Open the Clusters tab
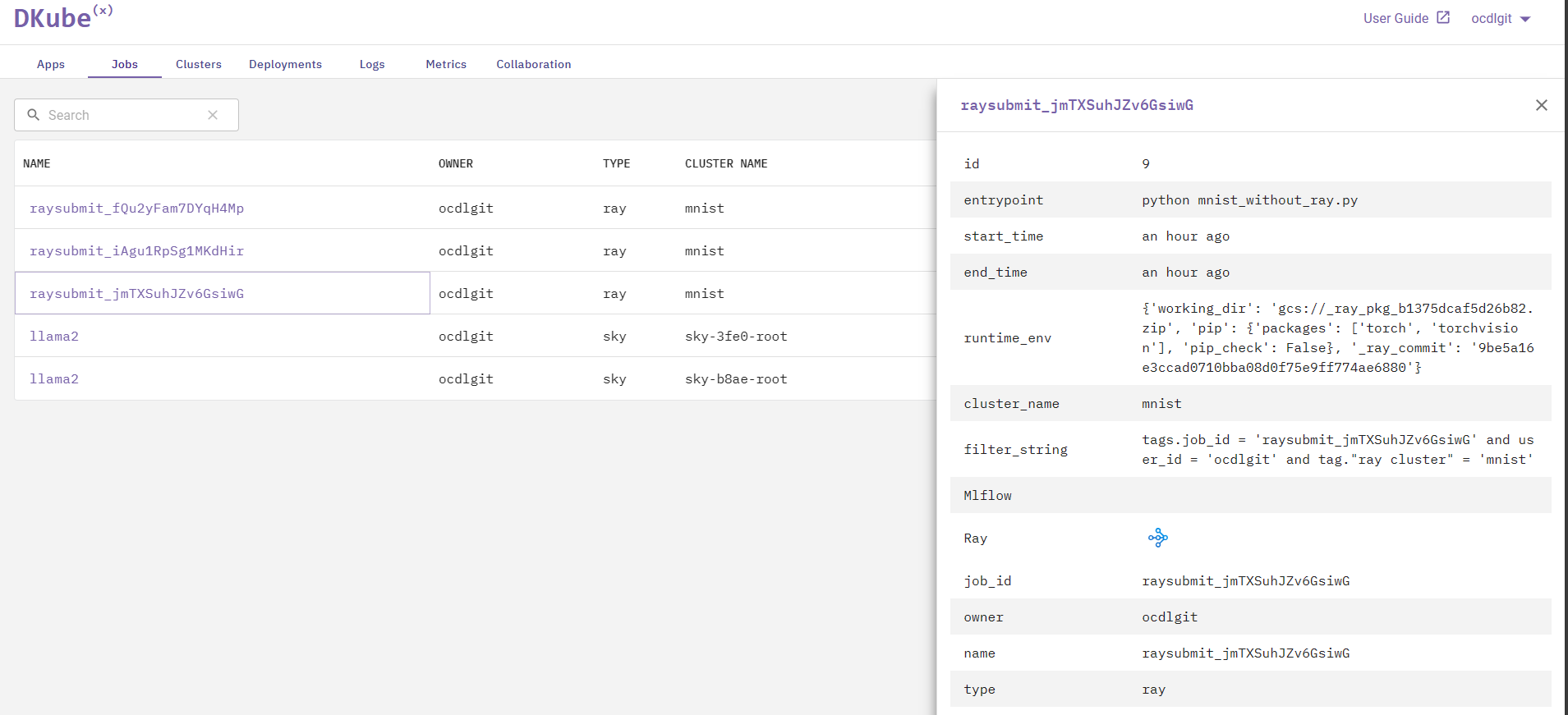The width and height of the screenshot is (1568, 715). (199, 64)
